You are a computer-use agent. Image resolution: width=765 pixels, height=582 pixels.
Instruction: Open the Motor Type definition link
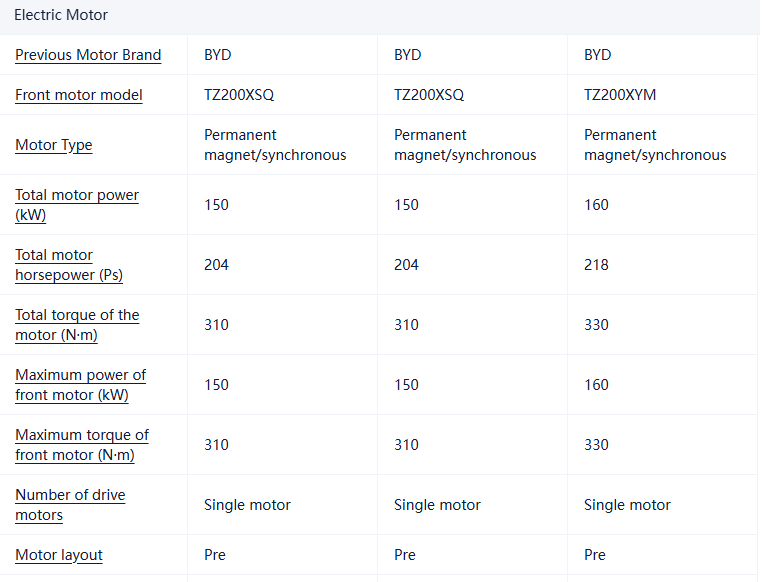pyautogui.click(x=54, y=145)
